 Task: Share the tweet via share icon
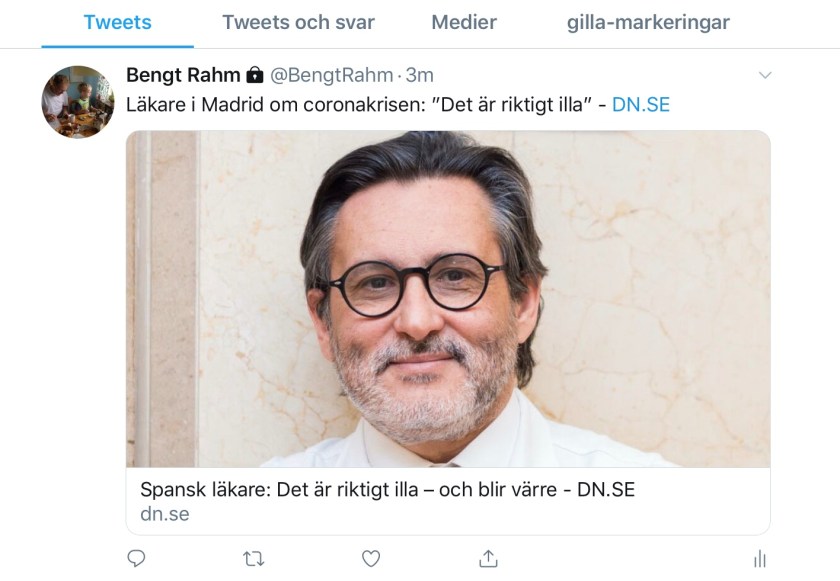coord(488,559)
